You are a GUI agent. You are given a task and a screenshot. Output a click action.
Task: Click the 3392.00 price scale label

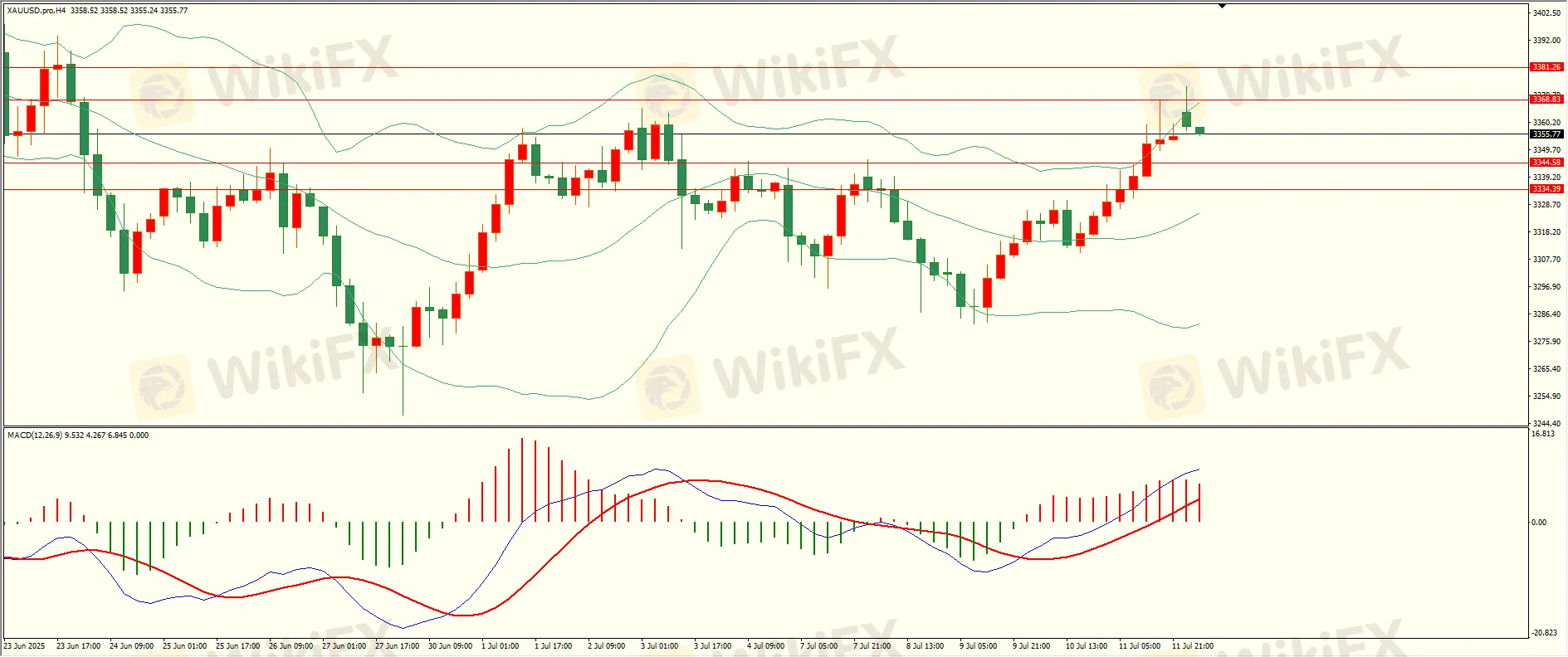(1546, 40)
